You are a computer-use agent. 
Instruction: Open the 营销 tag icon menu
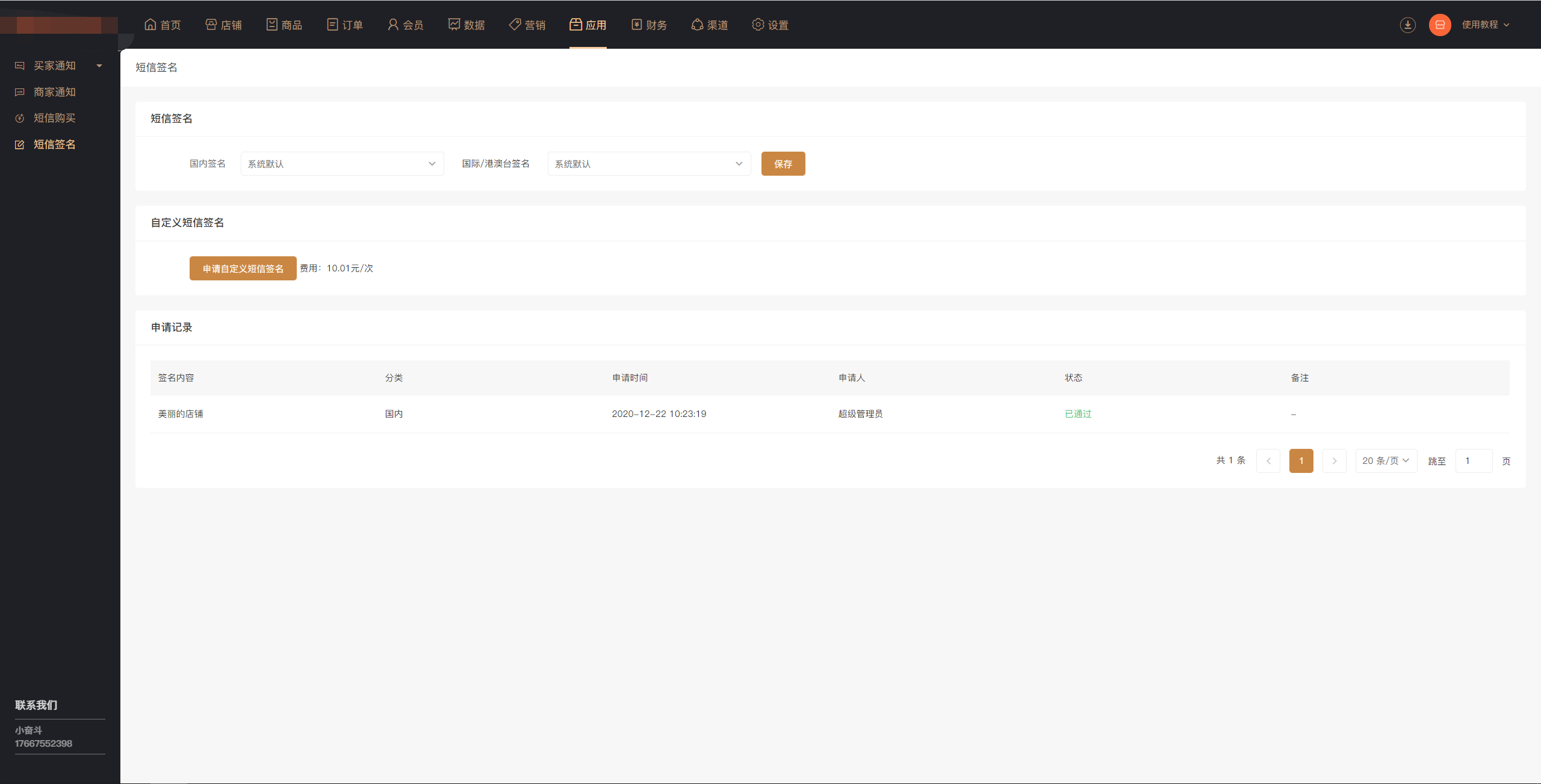pos(527,25)
